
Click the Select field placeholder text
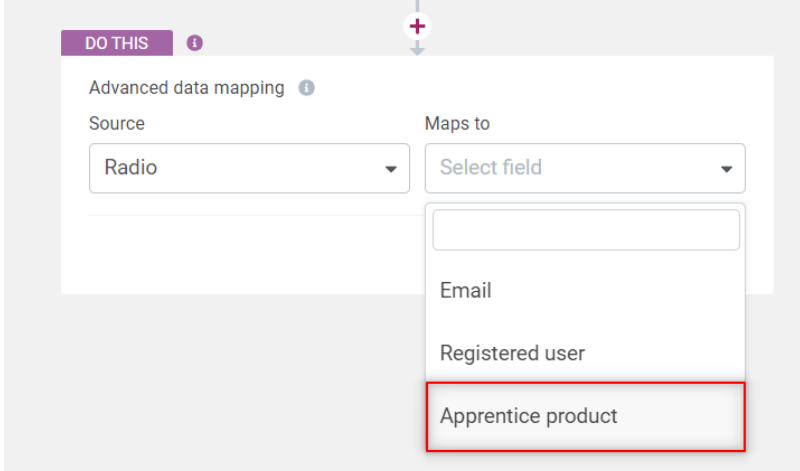coord(491,167)
